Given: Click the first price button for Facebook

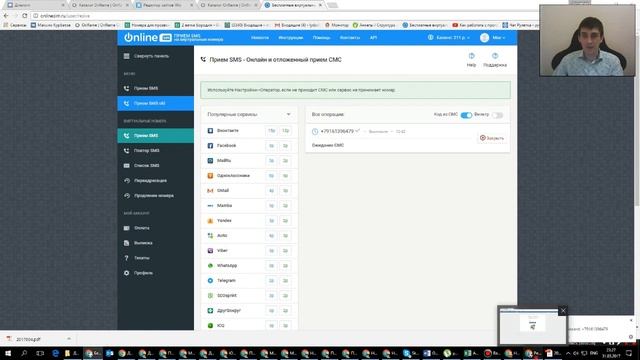Looking at the screenshot, I should (271, 146).
